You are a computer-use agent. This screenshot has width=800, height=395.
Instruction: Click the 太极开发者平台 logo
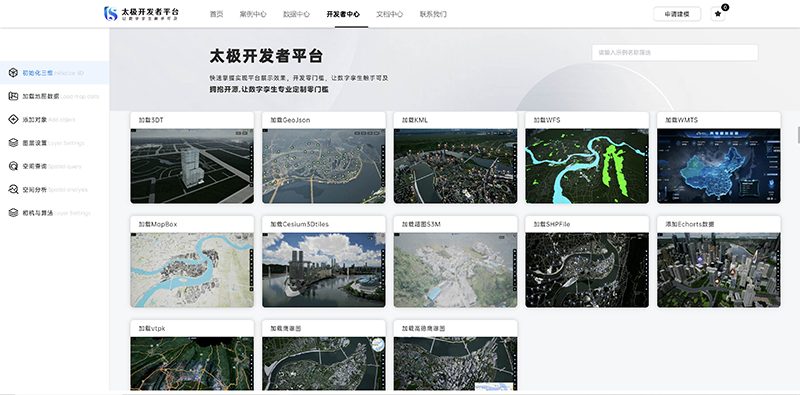(x=141, y=14)
